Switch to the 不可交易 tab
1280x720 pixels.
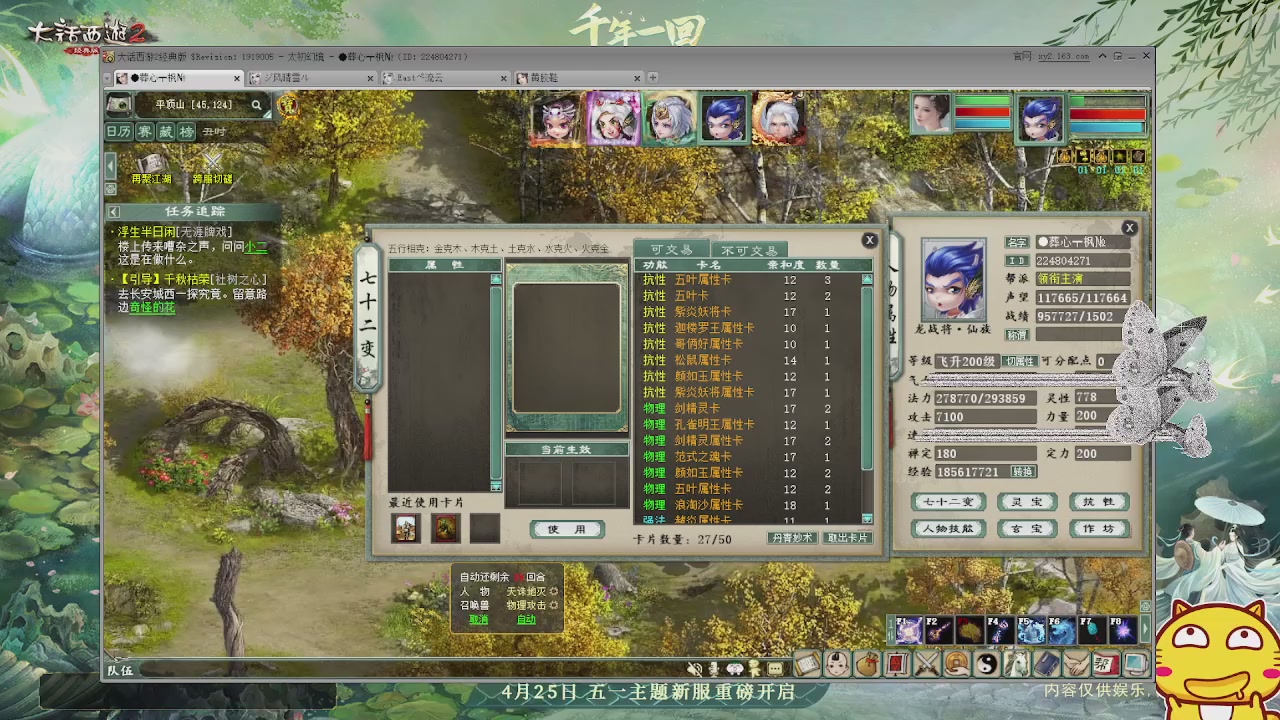tap(752, 248)
